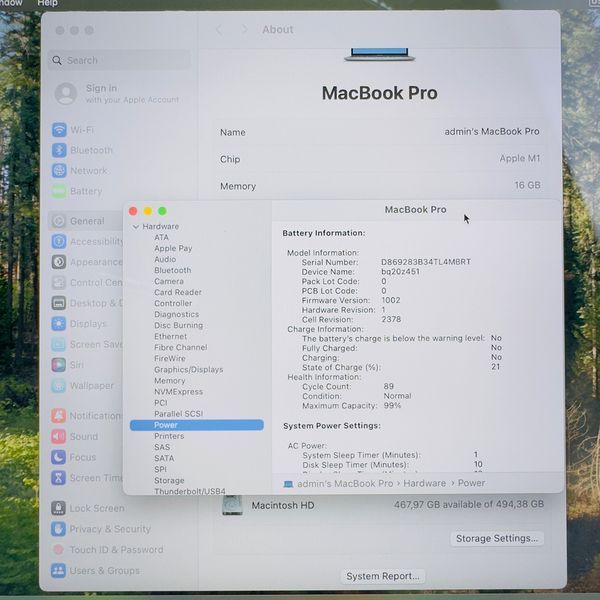Select Audio in the Hardware list
The width and height of the screenshot is (600, 600).
(165, 259)
